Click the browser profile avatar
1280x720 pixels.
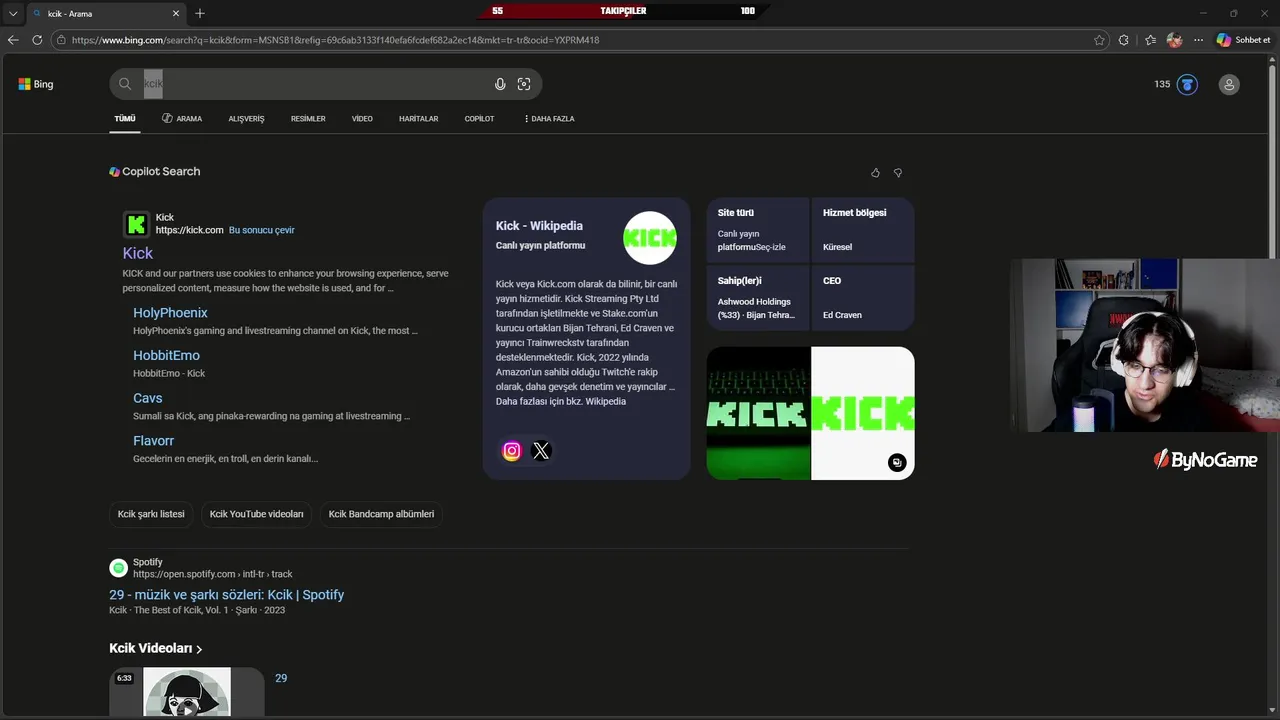click(x=1174, y=40)
